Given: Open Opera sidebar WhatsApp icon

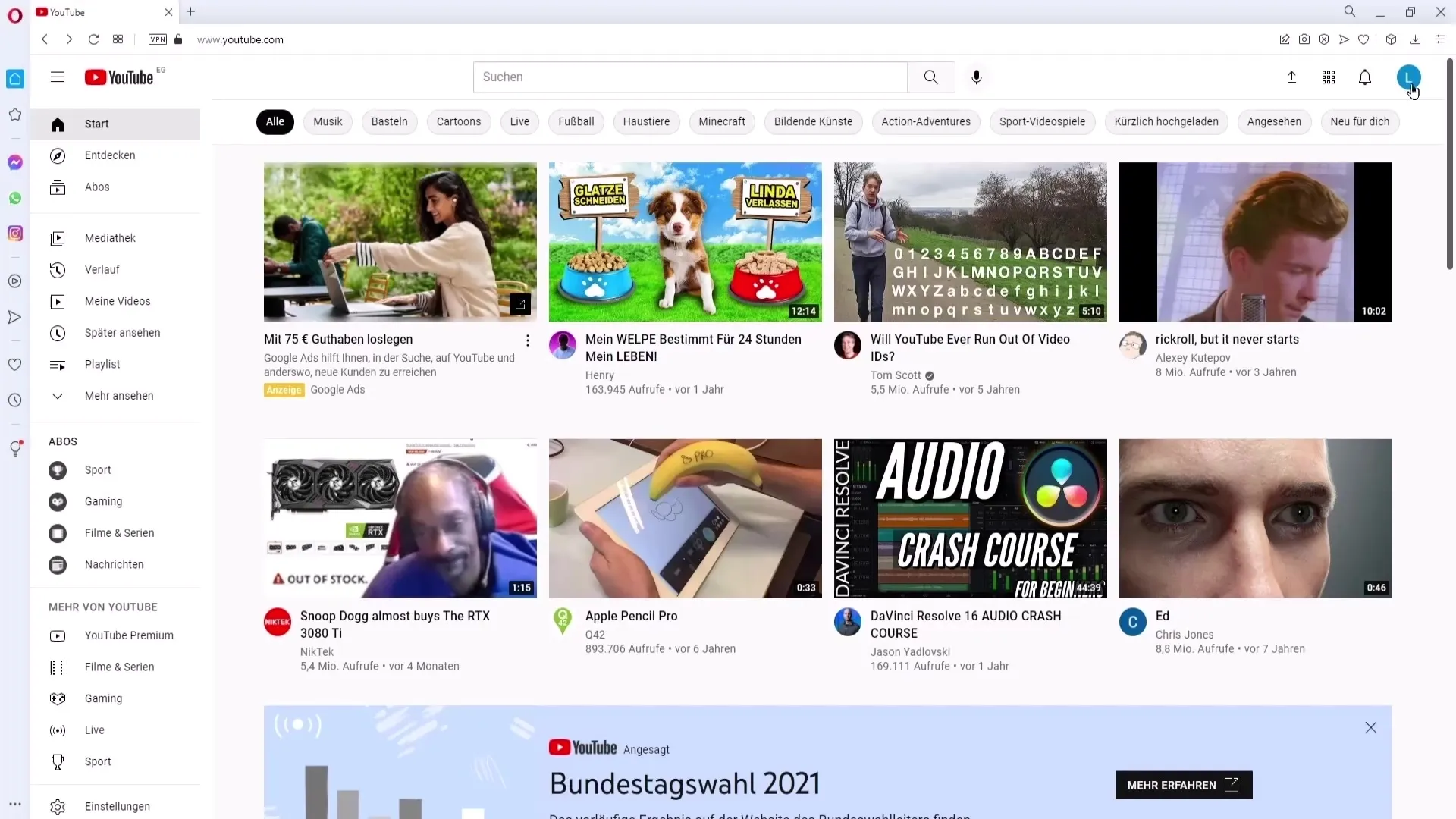Looking at the screenshot, I should [15, 198].
